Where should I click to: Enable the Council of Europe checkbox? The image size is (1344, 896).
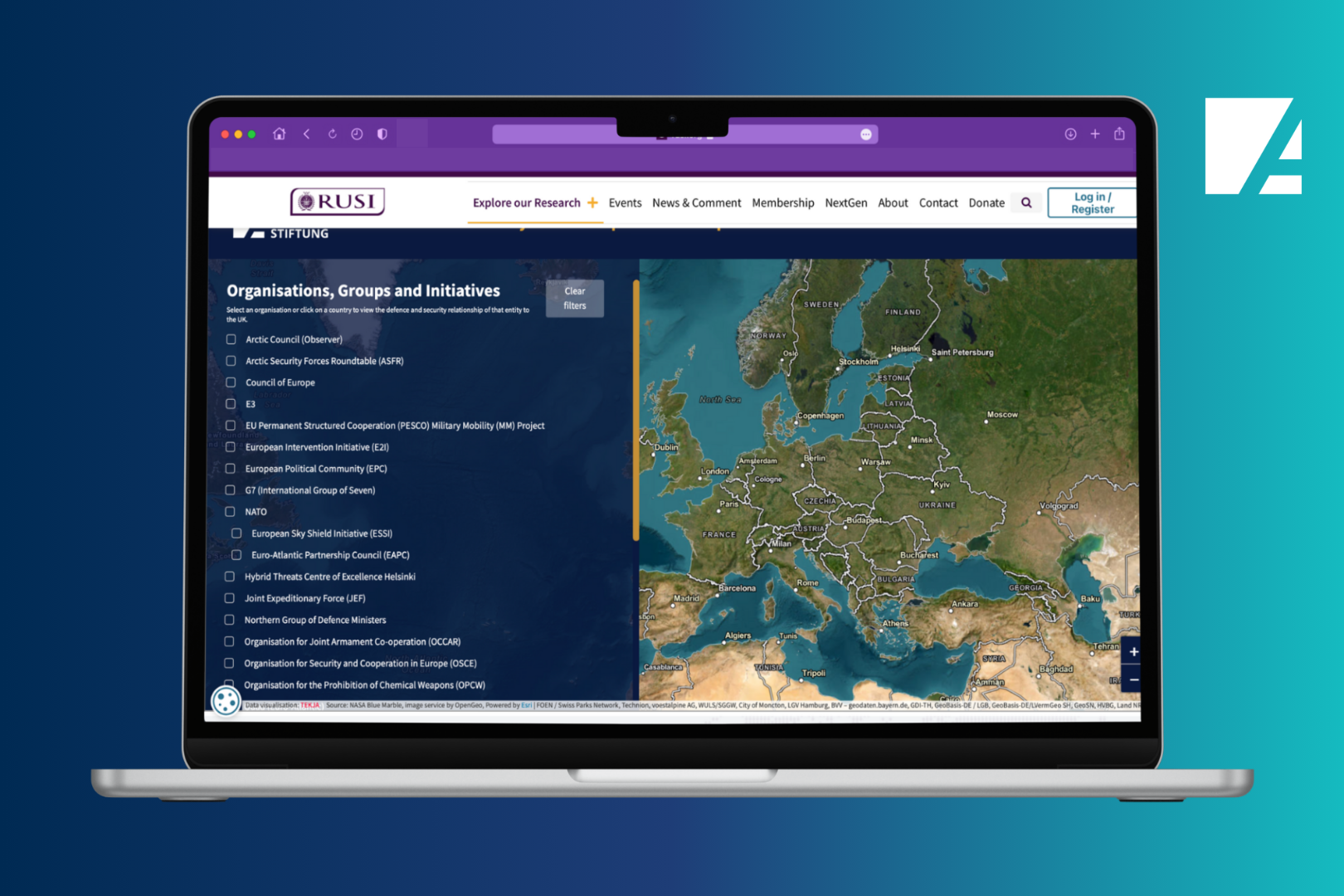(231, 382)
